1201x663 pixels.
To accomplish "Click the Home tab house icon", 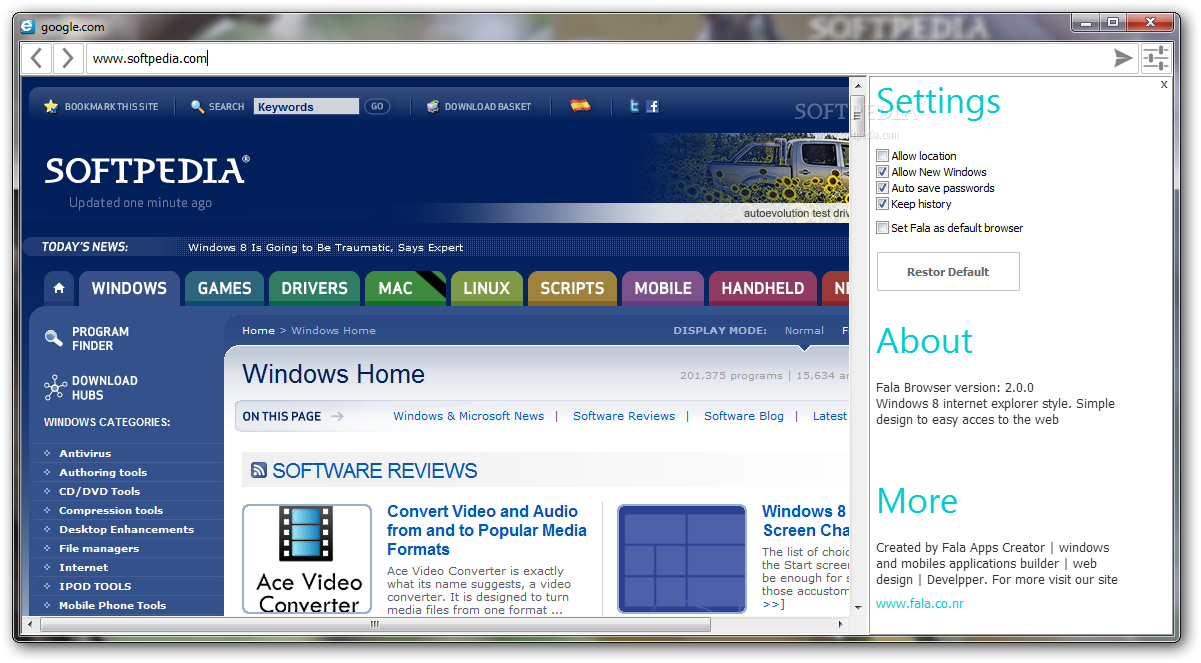I will pos(59,288).
